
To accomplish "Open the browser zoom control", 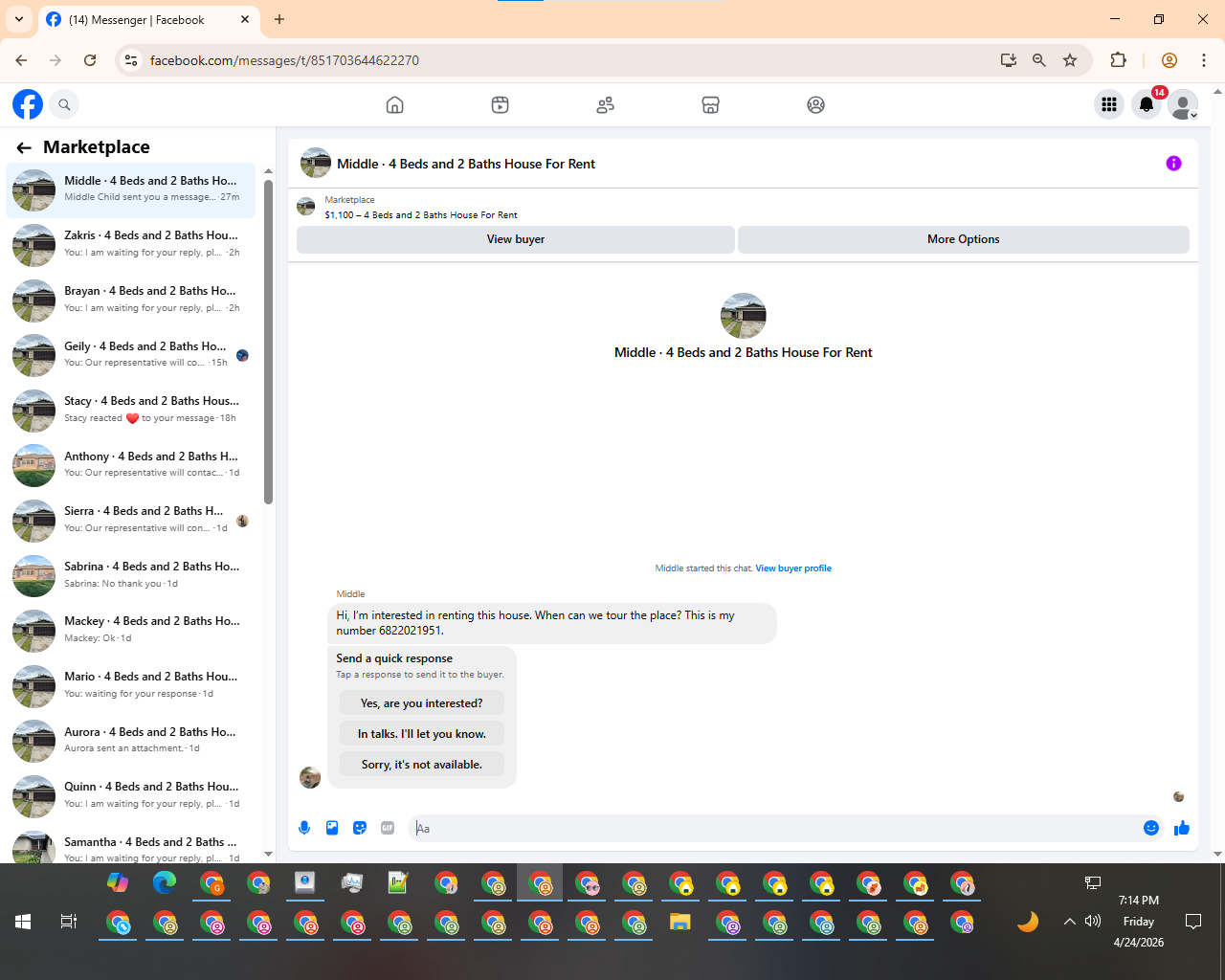I will point(1039,60).
